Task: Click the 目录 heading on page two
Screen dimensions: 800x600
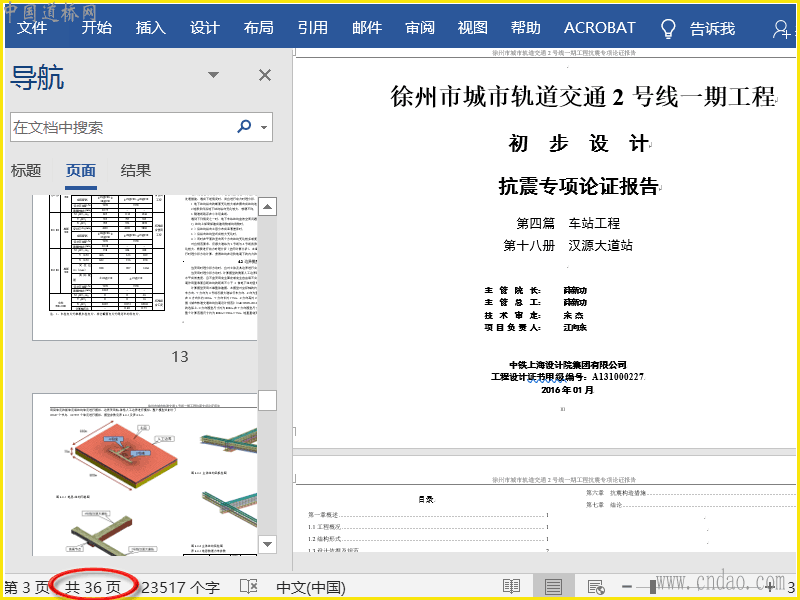Action: [x=427, y=499]
